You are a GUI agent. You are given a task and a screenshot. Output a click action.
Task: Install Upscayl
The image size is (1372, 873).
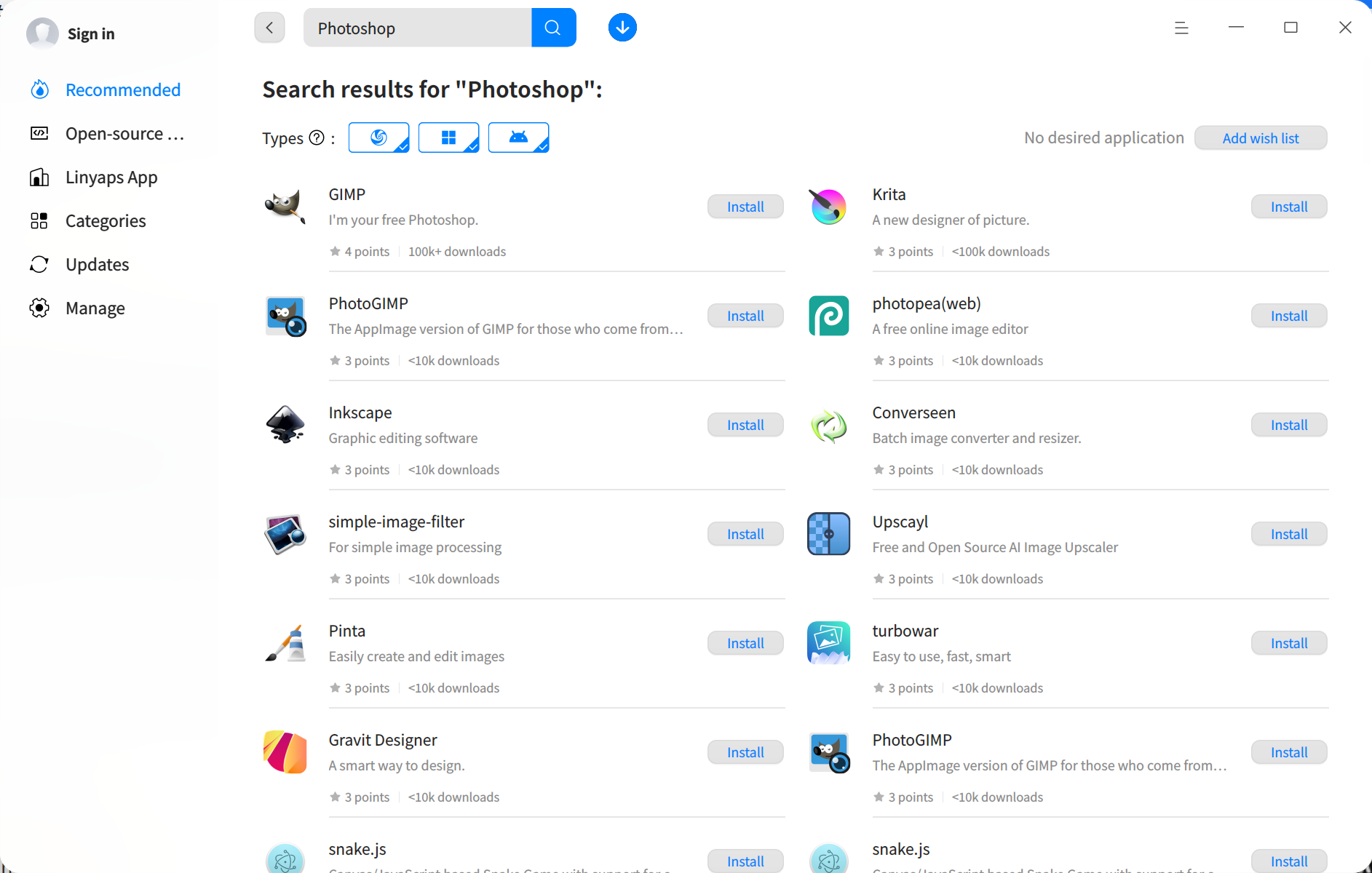pyautogui.click(x=1289, y=534)
